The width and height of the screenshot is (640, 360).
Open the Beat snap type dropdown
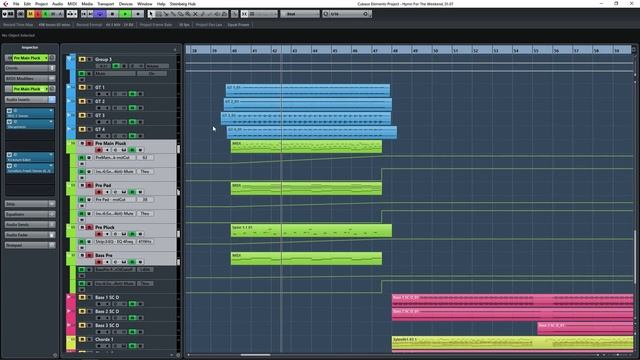(x=300, y=14)
